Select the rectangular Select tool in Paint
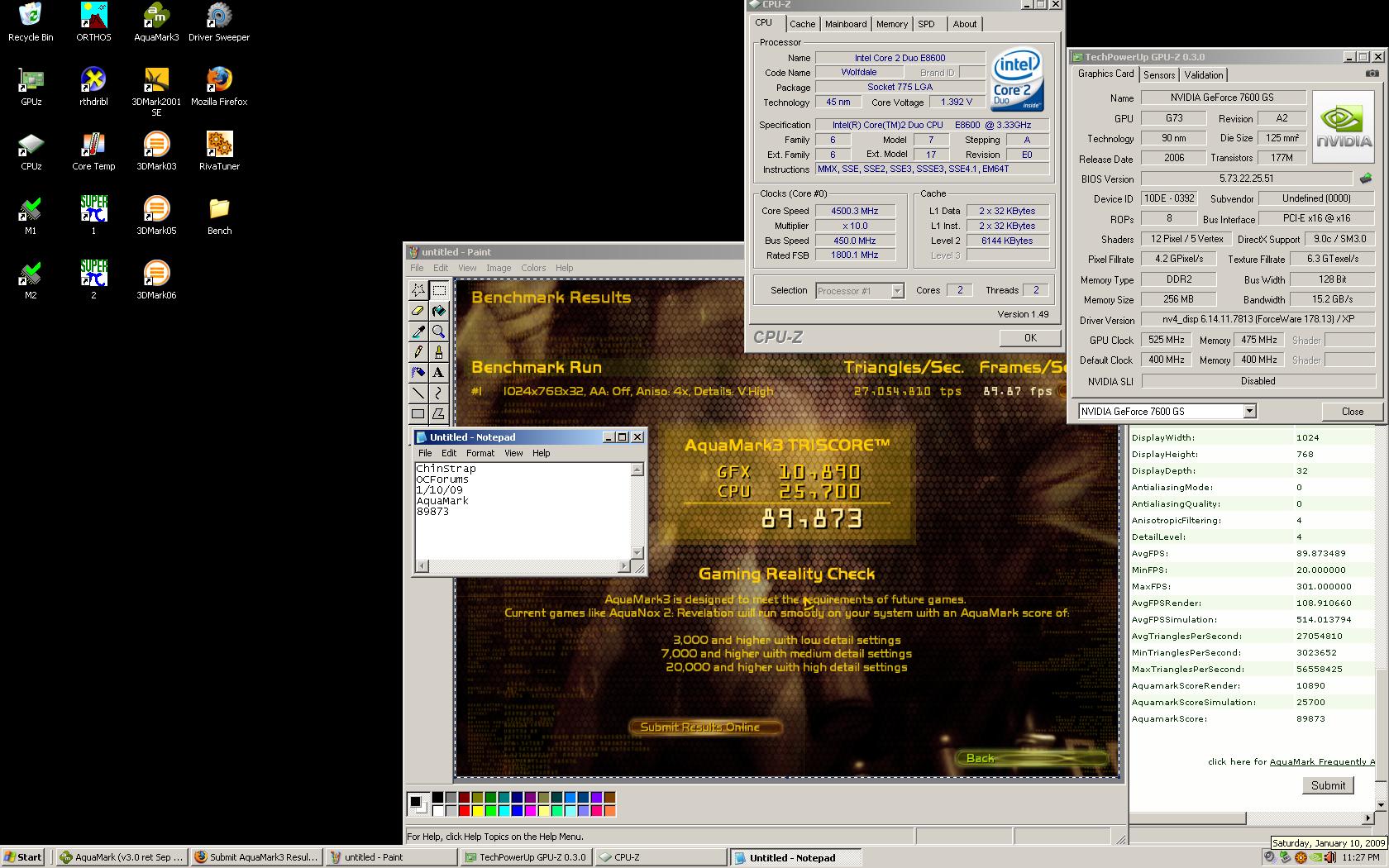Image resolution: width=1389 pixels, height=868 pixels. [x=439, y=290]
